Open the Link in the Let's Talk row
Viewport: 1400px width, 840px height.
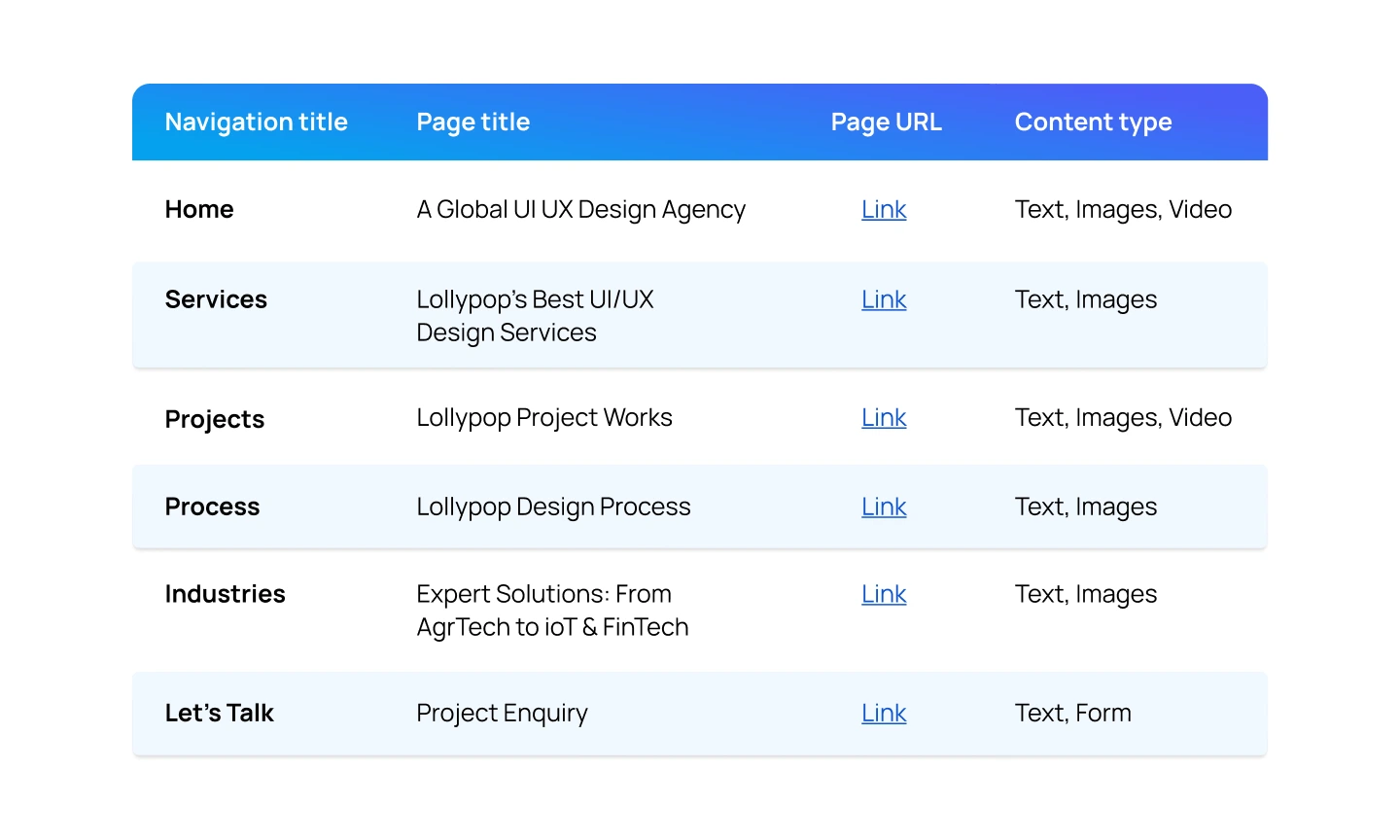(x=884, y=714)
